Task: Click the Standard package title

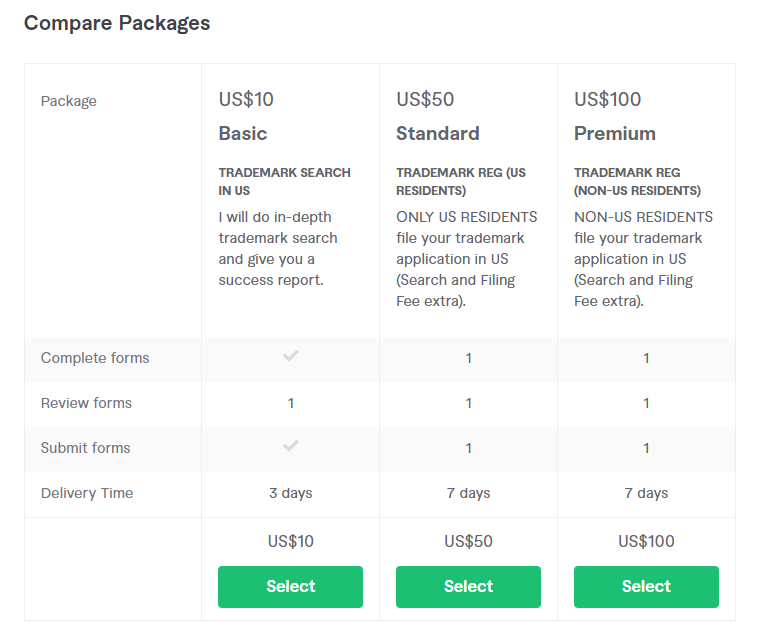Action: 437,134
